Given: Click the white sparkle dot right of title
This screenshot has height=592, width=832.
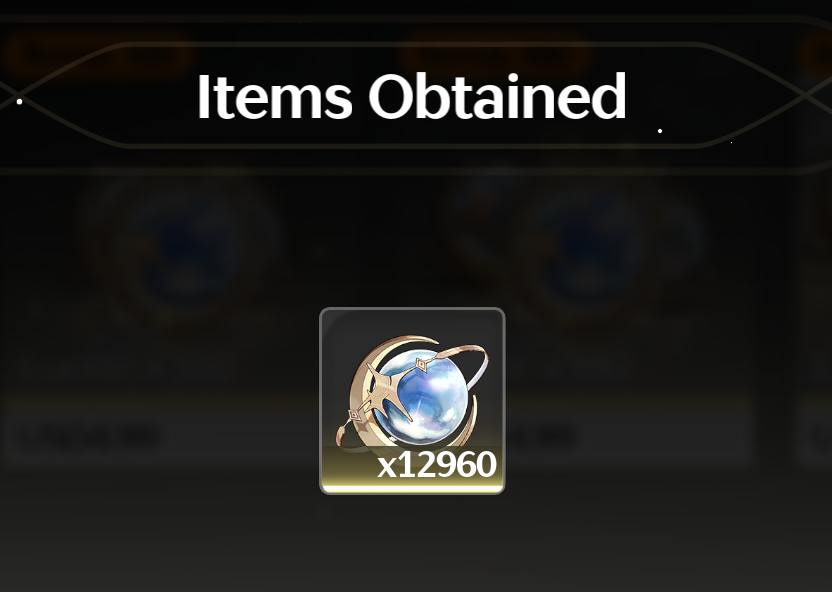Looking at the screenshot, I should (x=660, y=130).
